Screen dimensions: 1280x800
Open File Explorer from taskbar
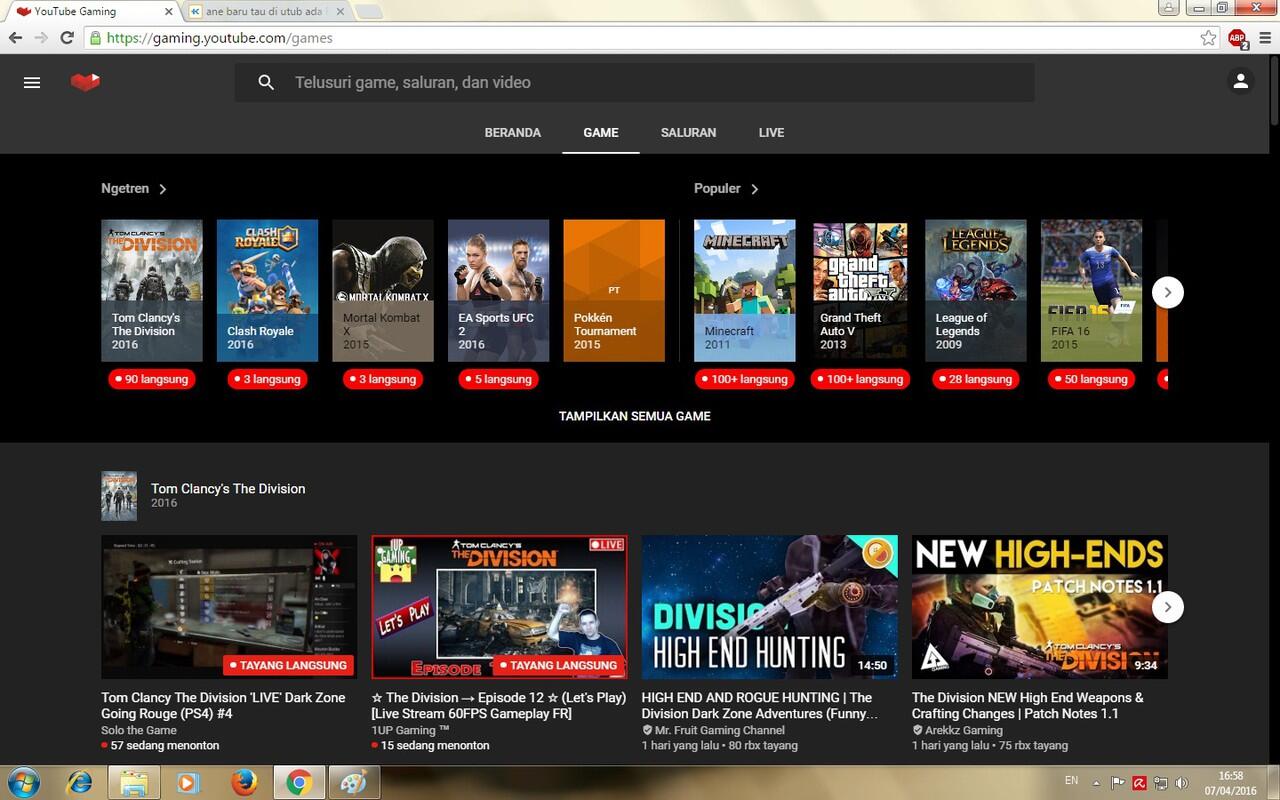[134, 782]
